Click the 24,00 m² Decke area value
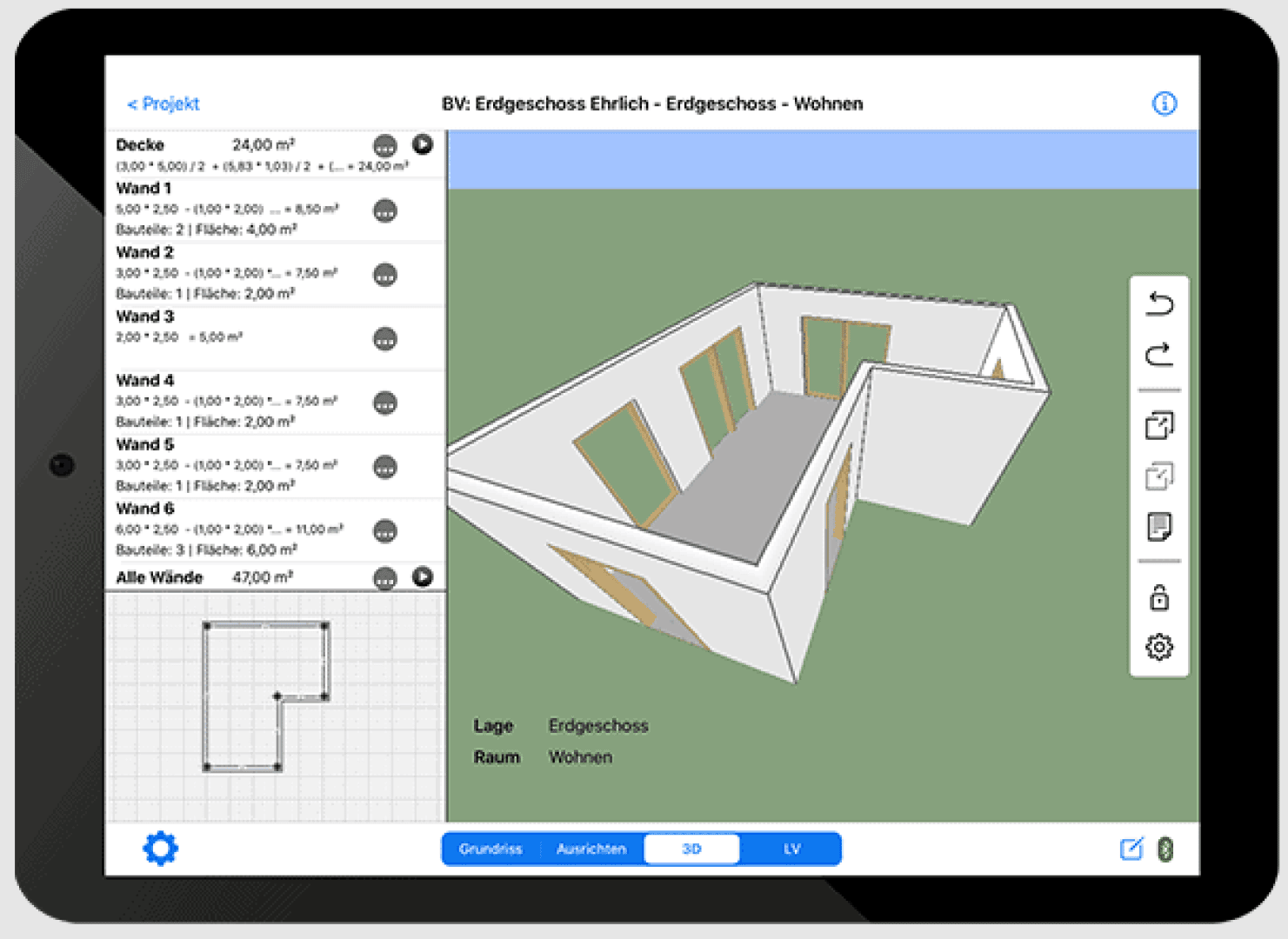The image size is (1288, 939). (x=264, y=144)
